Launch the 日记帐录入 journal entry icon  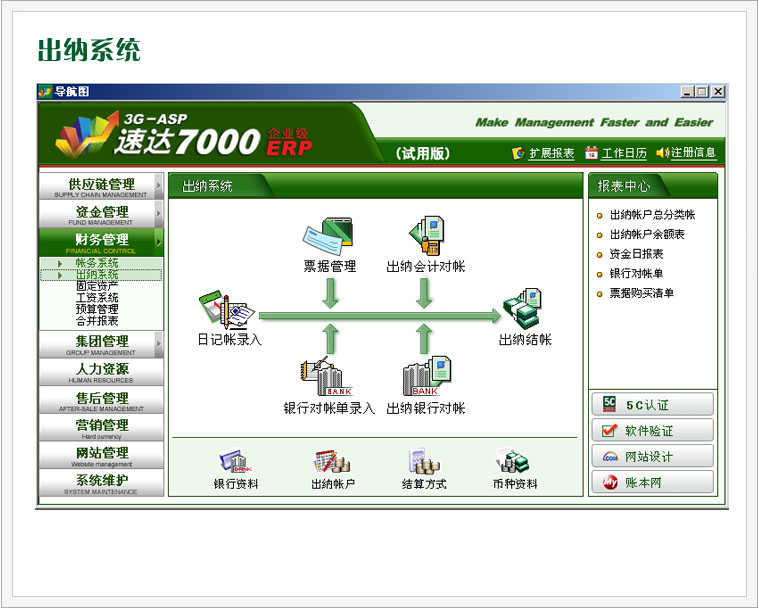[x=227, y=309]
